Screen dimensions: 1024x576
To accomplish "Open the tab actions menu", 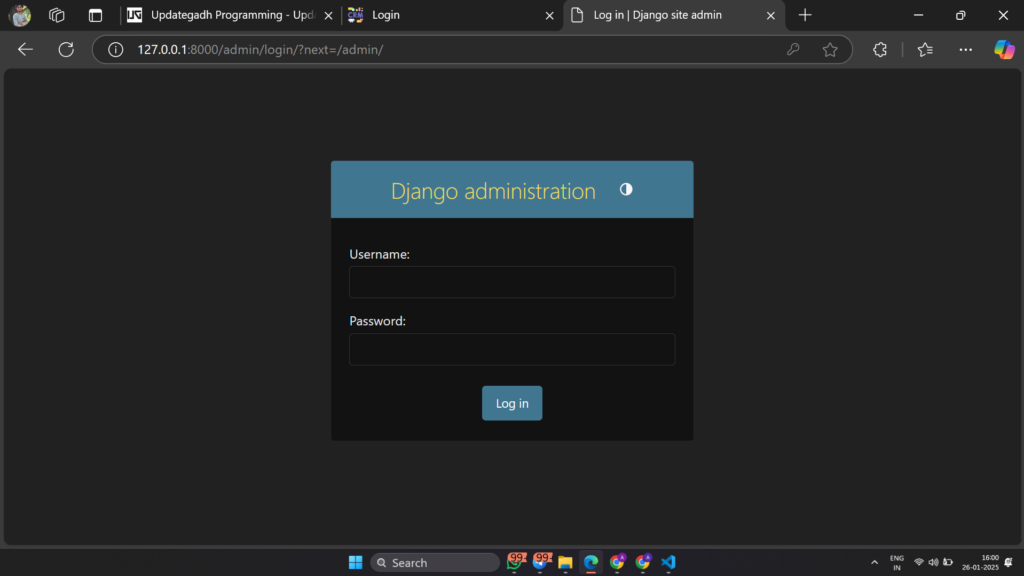I will coord(95,15).
